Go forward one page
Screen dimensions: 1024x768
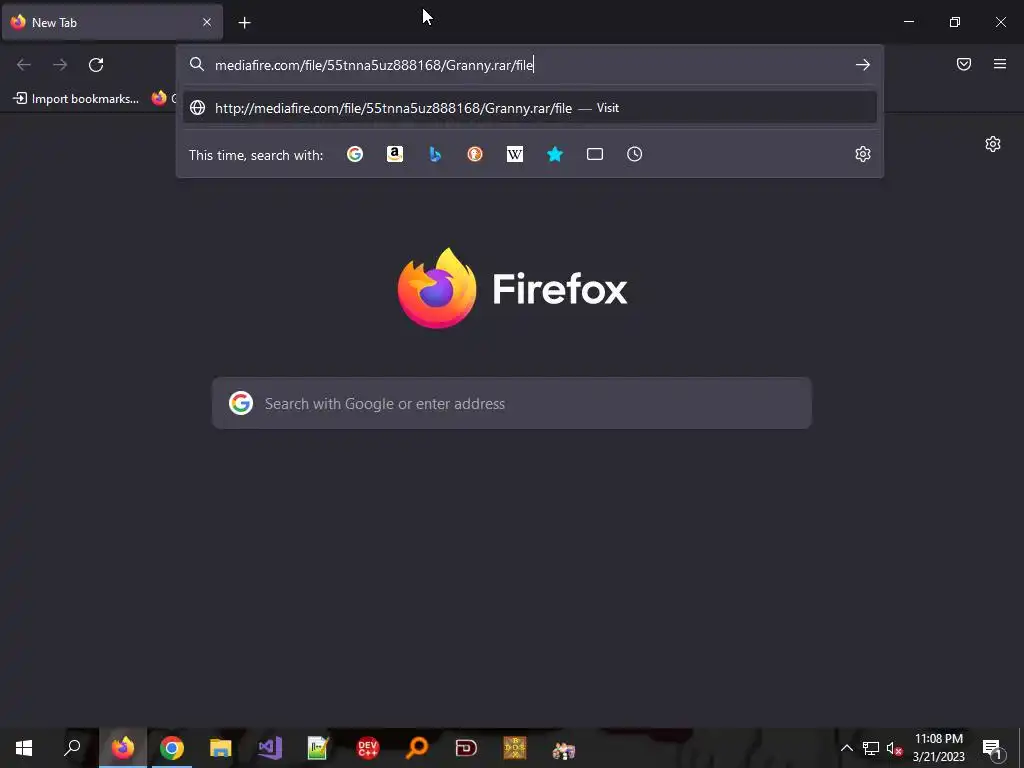[x=60, y=65]
